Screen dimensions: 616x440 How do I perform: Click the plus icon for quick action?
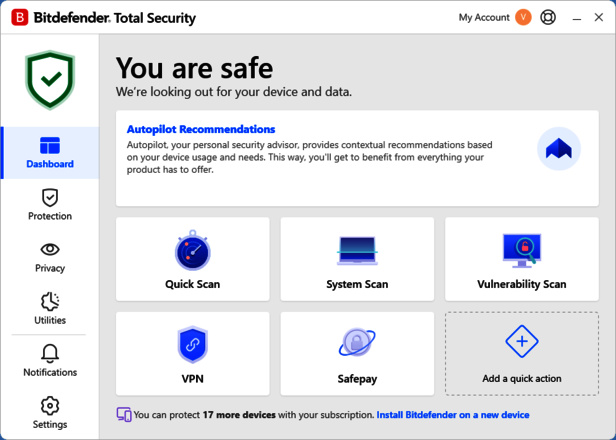(x=521, y=342)
